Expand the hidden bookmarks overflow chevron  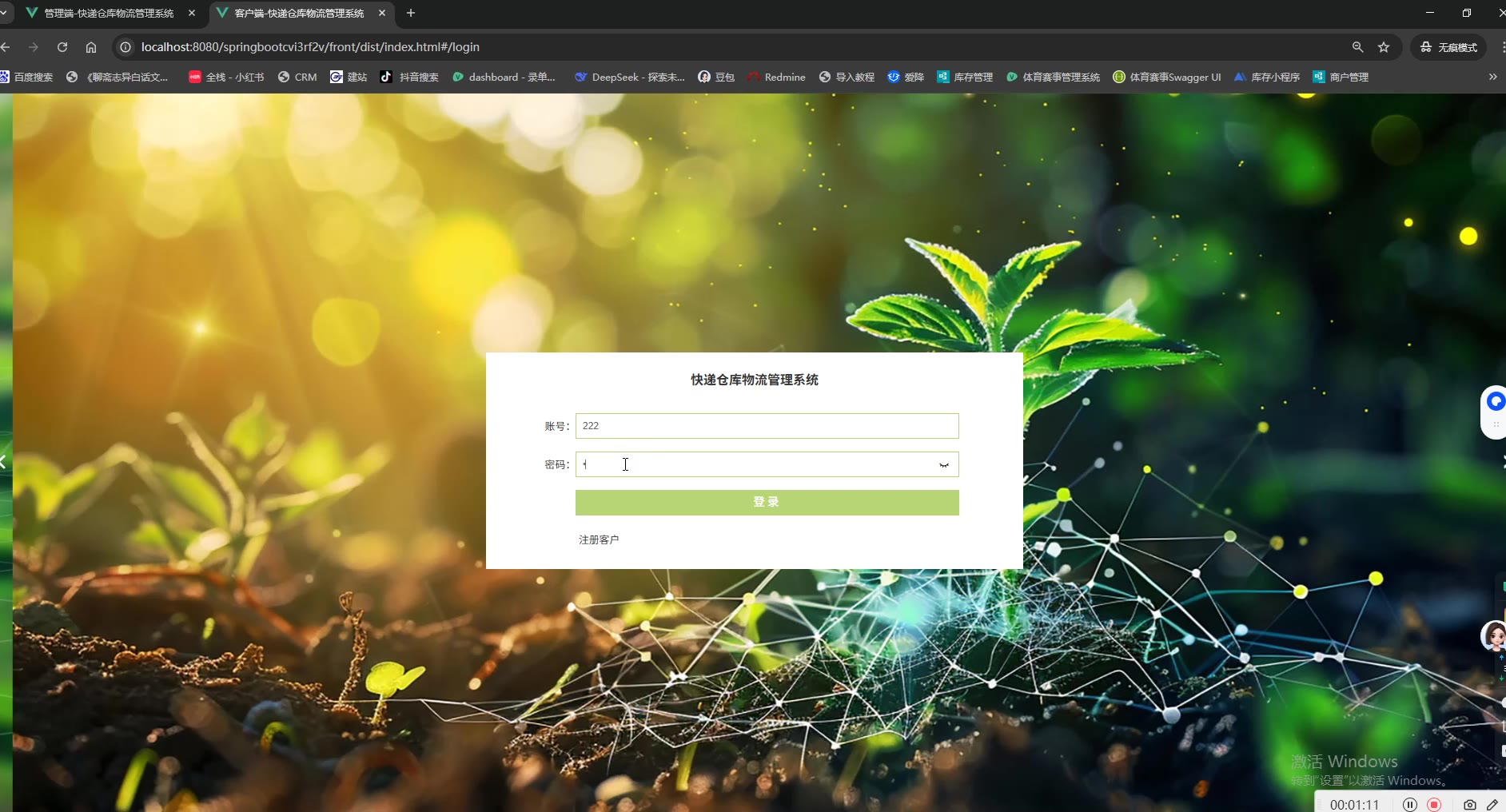coord(1492,77)
